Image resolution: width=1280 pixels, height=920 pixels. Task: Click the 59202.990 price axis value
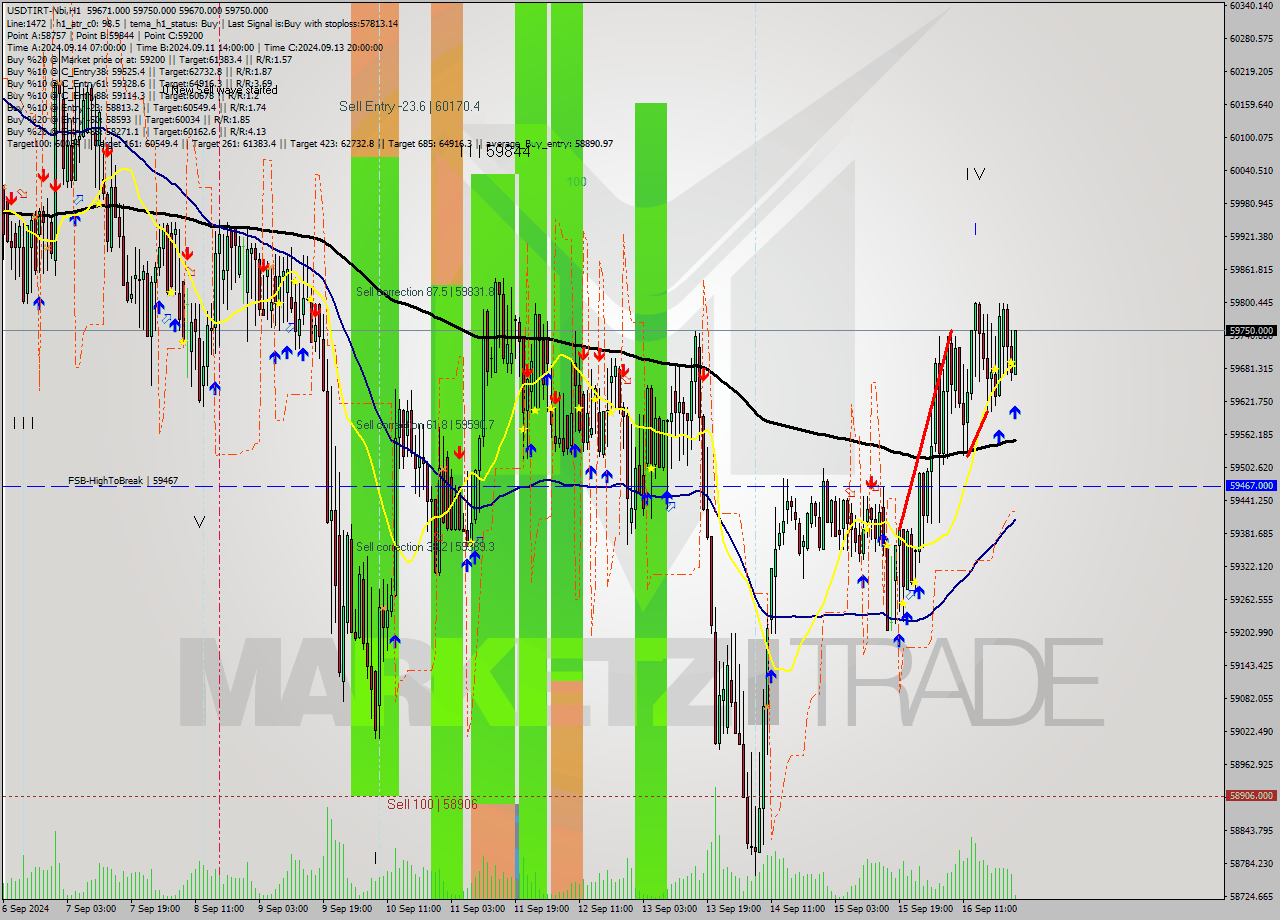[1252, 632]
